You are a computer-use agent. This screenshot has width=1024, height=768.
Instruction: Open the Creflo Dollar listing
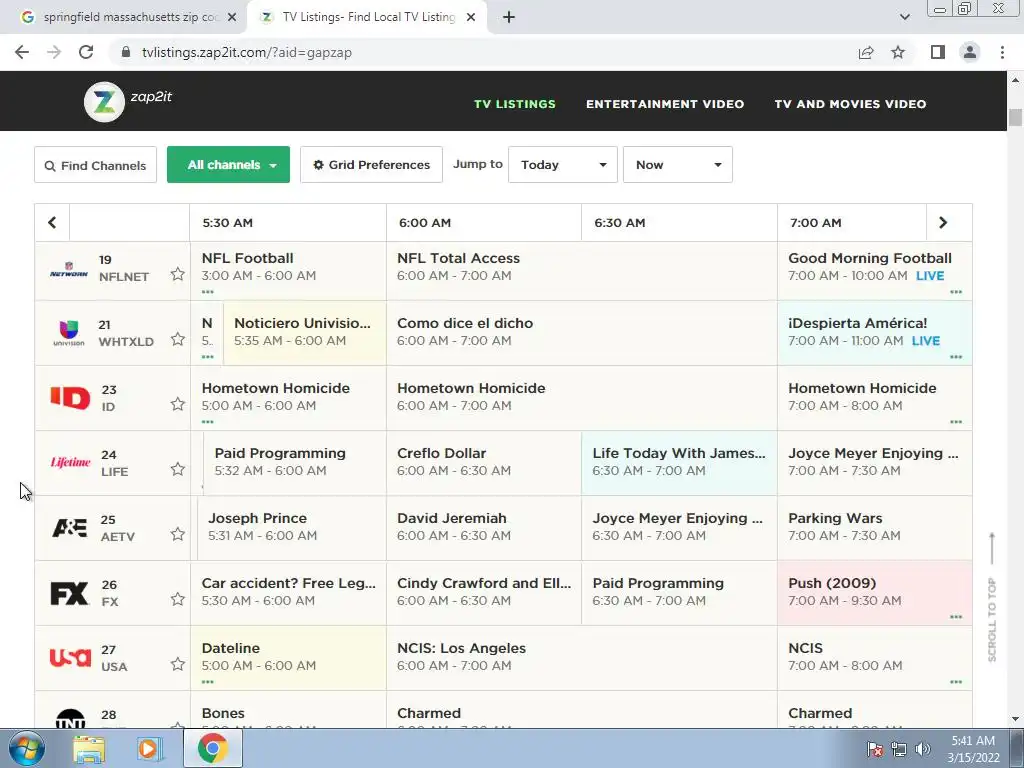[484, 462]
